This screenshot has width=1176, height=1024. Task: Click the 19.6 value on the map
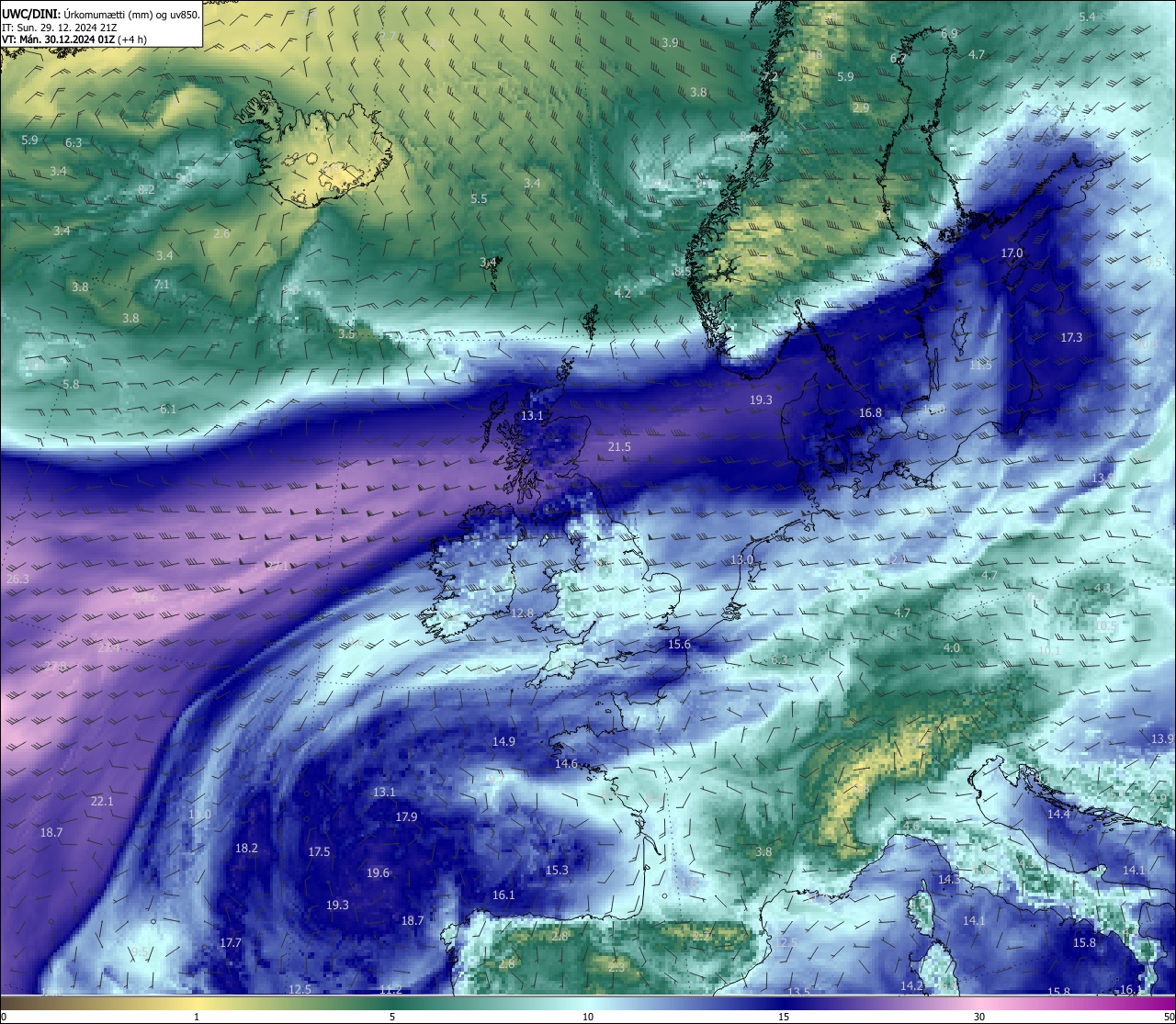(378, 873)
